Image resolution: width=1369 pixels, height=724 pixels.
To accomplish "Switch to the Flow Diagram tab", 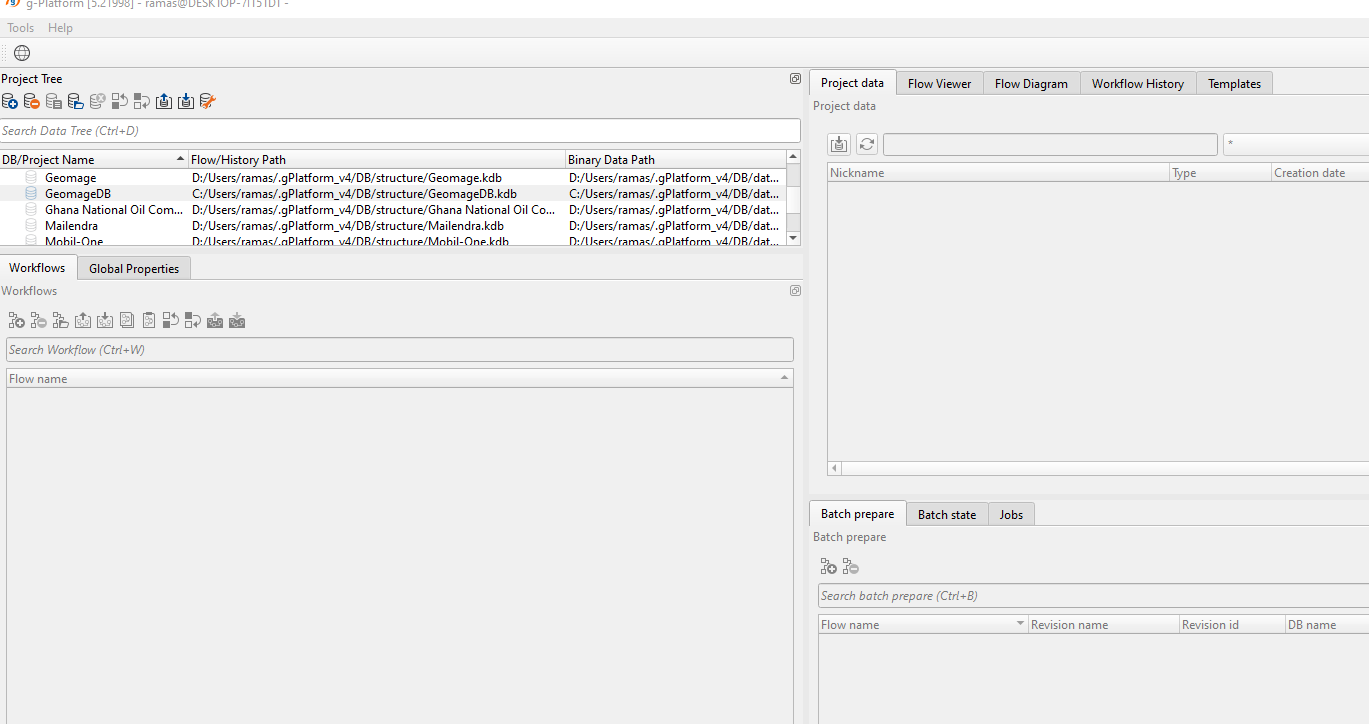I will coord(1031,84).
